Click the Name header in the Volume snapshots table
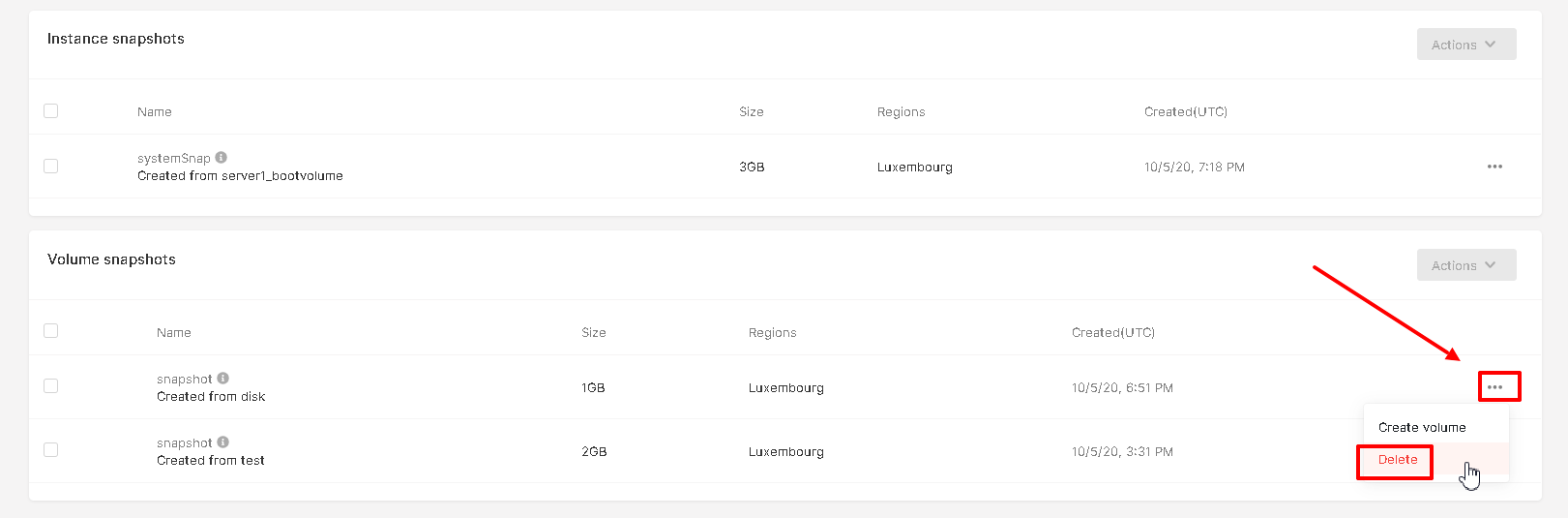 click(174, 332)
